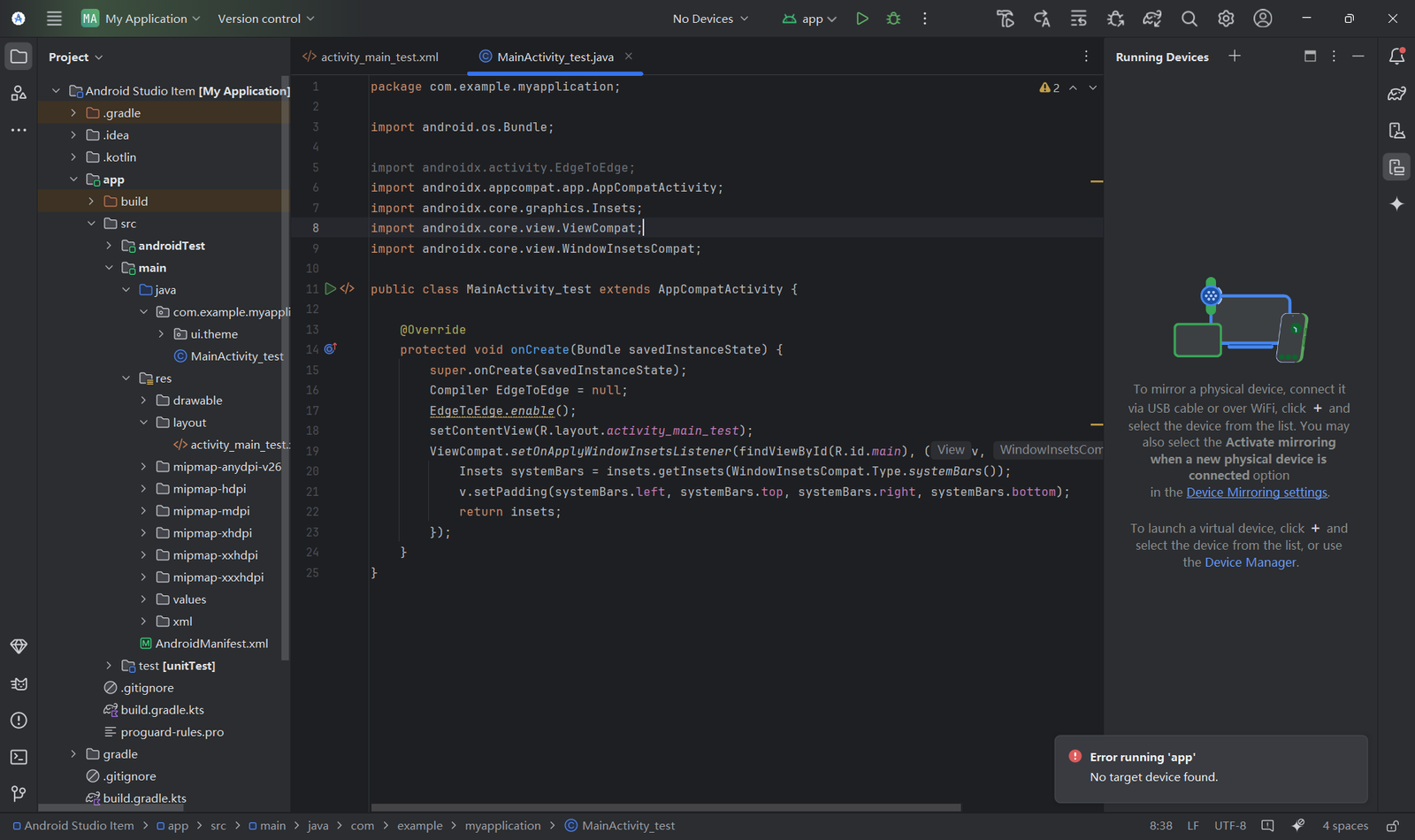Viewport: 1415px width, 840px height.
Task: Open AndroidManifest.xml in project tree
Action: point(204,644)
